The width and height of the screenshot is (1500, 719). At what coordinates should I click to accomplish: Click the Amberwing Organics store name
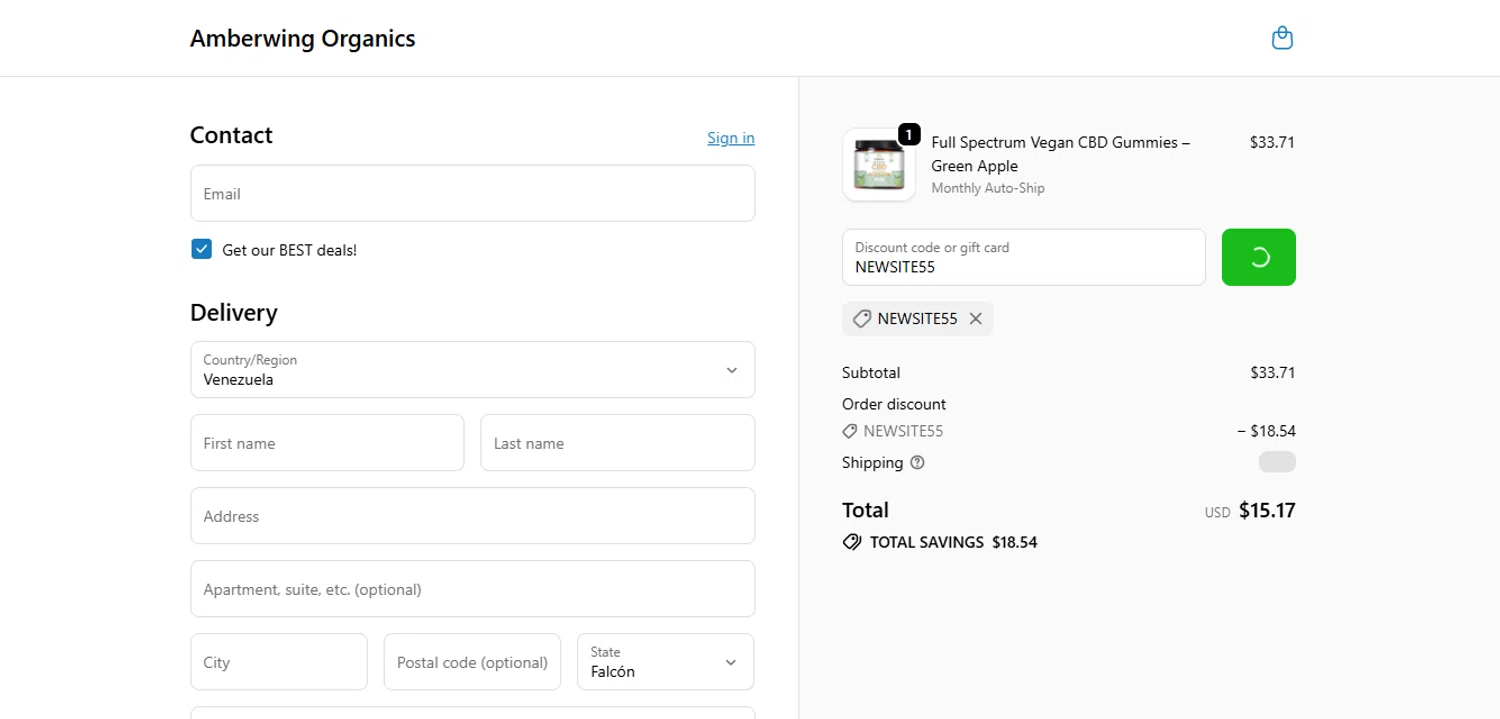coord(303,39)
